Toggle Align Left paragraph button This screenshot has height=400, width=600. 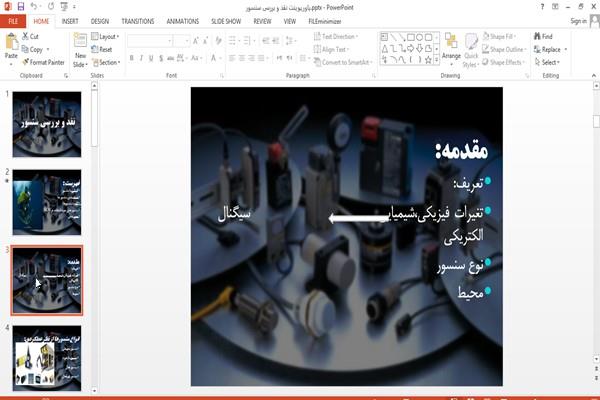pyautogui.click(x=232, y=58)
